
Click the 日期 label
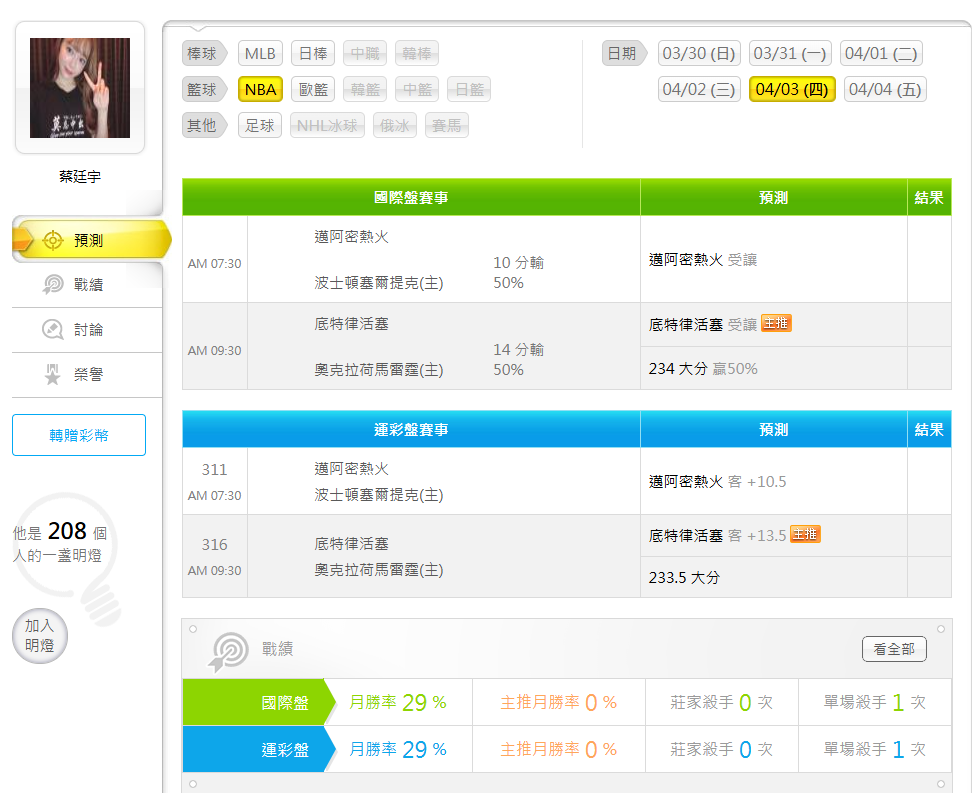click(624, 53)
